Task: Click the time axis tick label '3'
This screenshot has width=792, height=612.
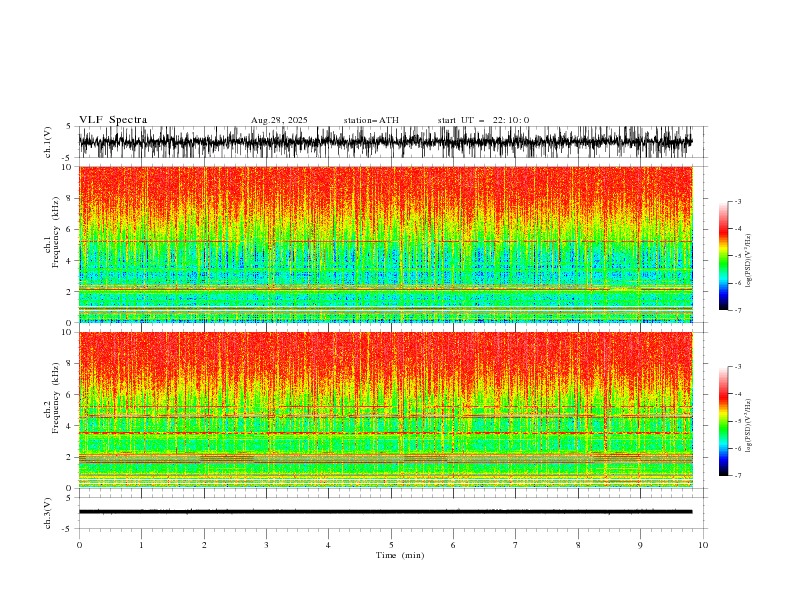Action: click(x=266, y=545)
